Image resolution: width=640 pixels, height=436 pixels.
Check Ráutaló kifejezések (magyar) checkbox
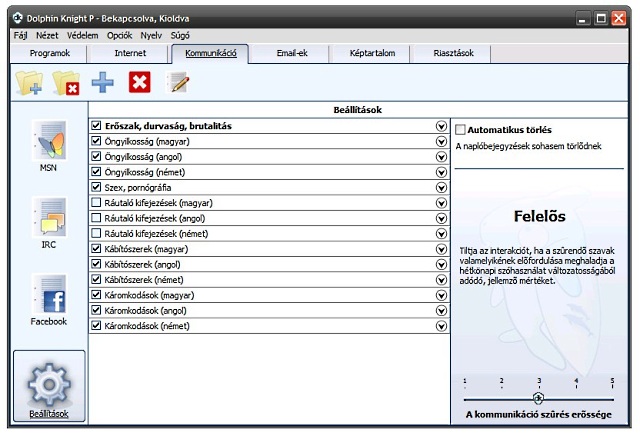click(x=96, y=203)
